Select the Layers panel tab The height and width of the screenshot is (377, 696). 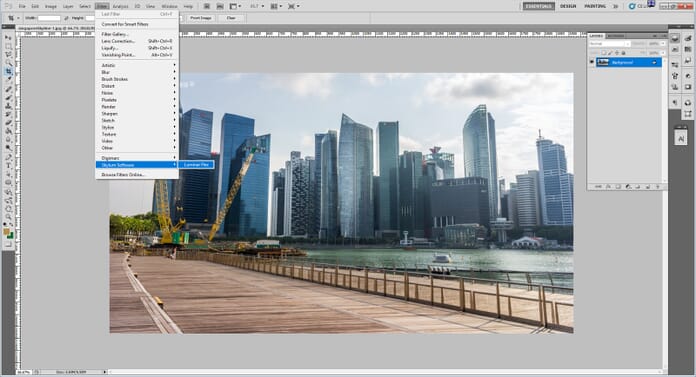pos(596,36)
